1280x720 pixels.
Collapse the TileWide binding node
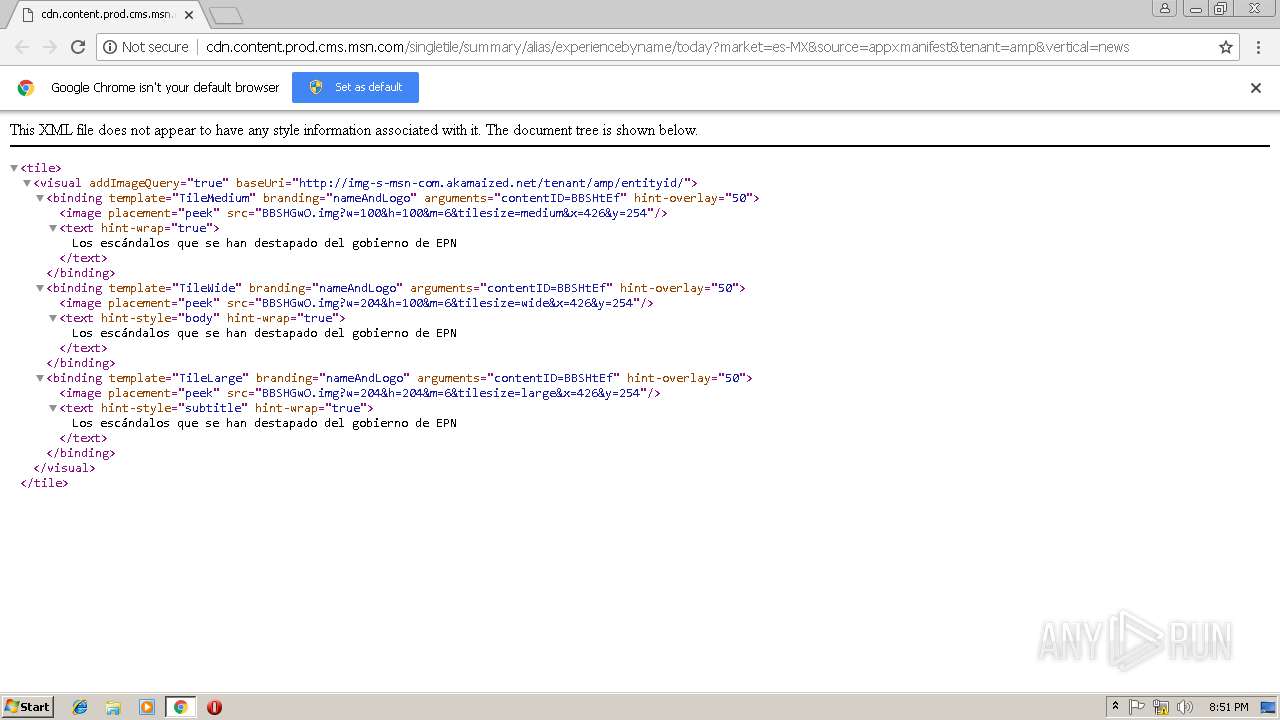pos(40,288)
